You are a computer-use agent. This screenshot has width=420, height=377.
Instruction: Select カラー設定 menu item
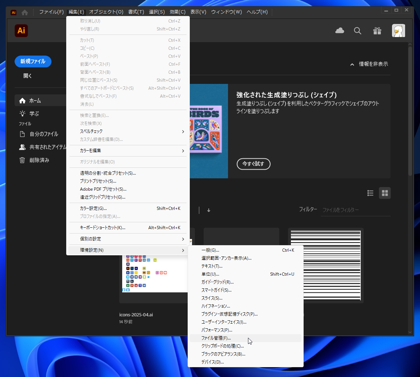(128, 208)
